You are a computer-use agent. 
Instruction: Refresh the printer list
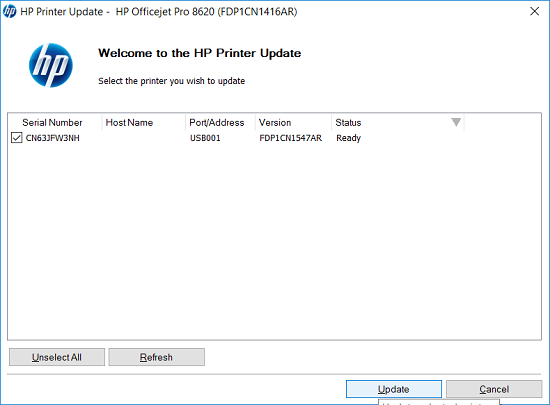click(x=156, y=357)
